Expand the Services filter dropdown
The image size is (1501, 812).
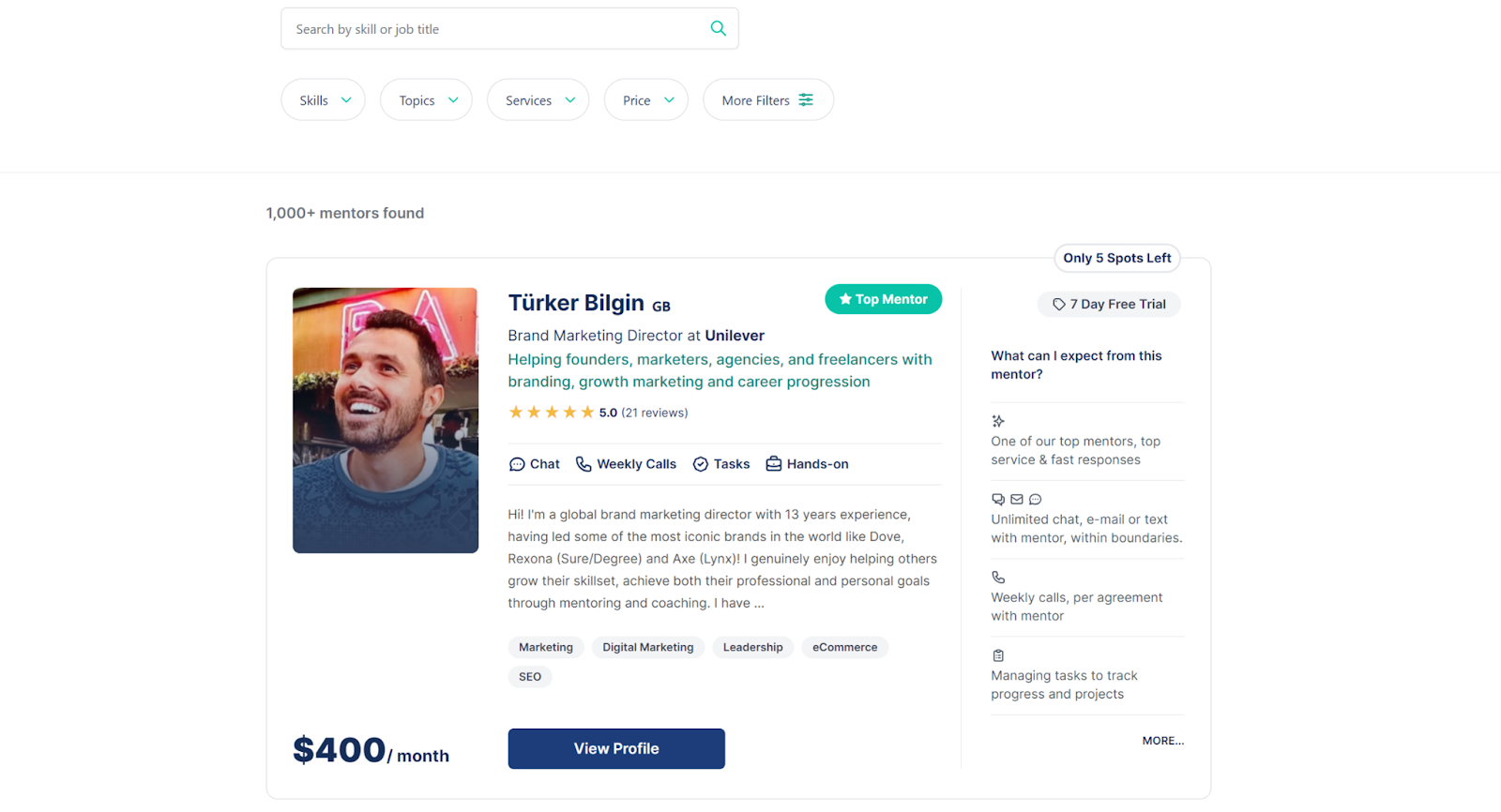(538, 100)
